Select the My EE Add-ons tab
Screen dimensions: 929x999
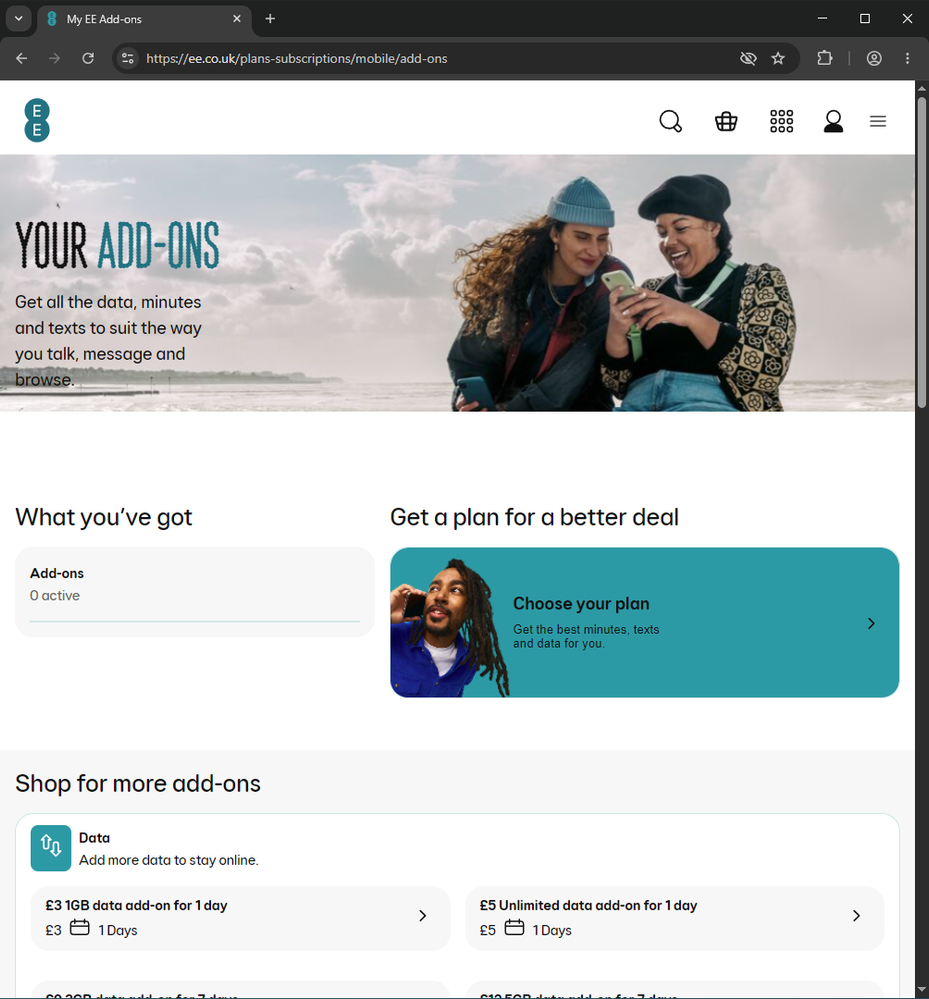pyautogui.click(x=144, y=19)
